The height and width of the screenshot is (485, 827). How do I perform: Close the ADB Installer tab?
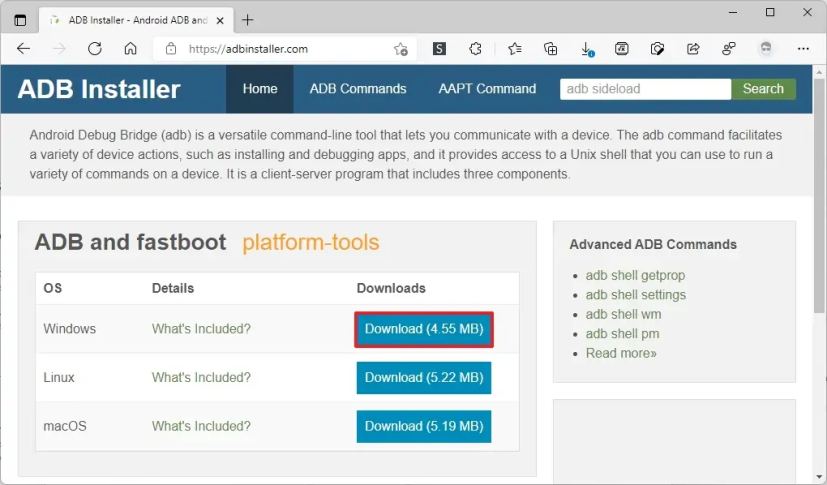tap(220, 21)
